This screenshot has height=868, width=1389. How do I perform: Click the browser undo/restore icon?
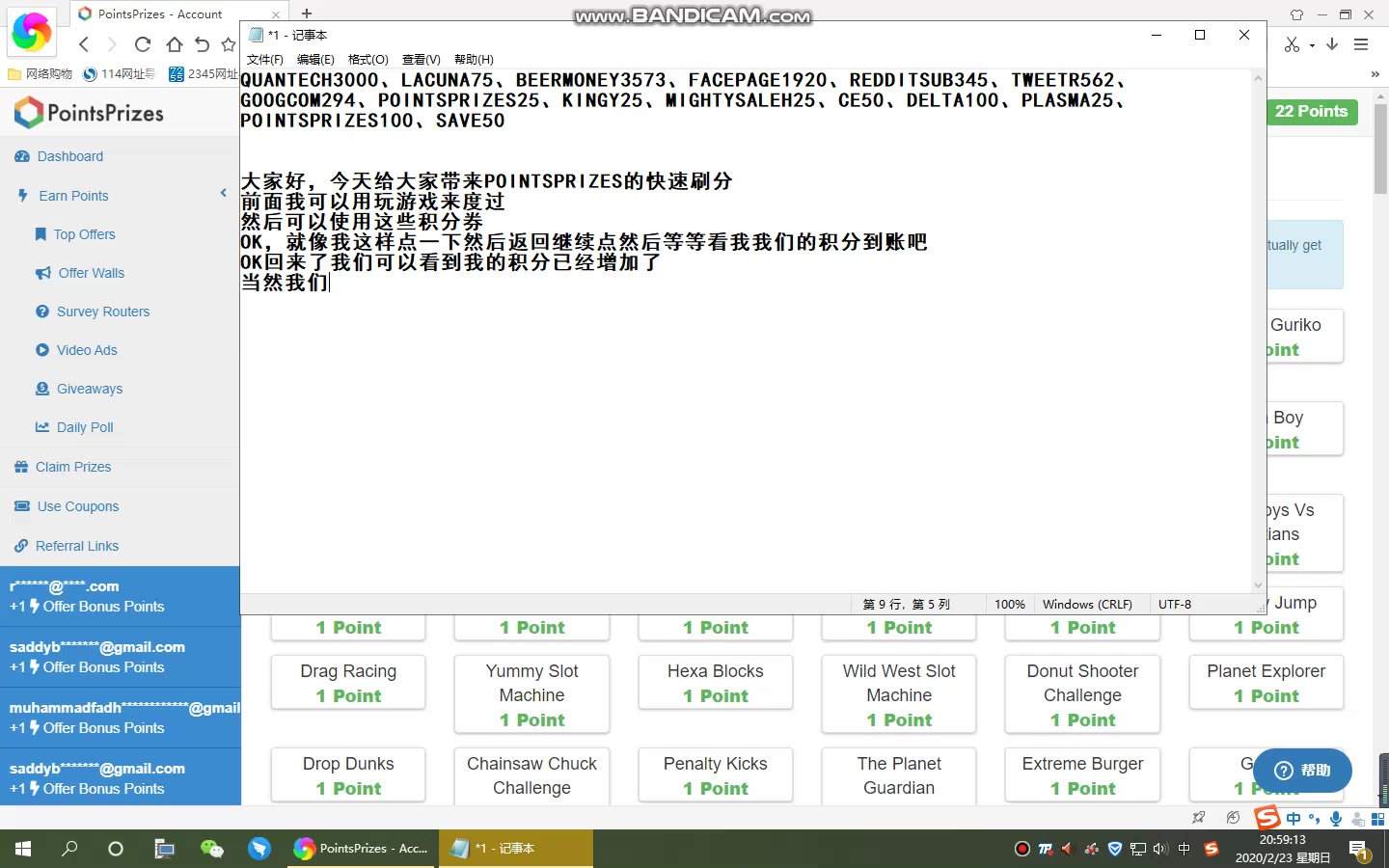click(x=202, y=44)
